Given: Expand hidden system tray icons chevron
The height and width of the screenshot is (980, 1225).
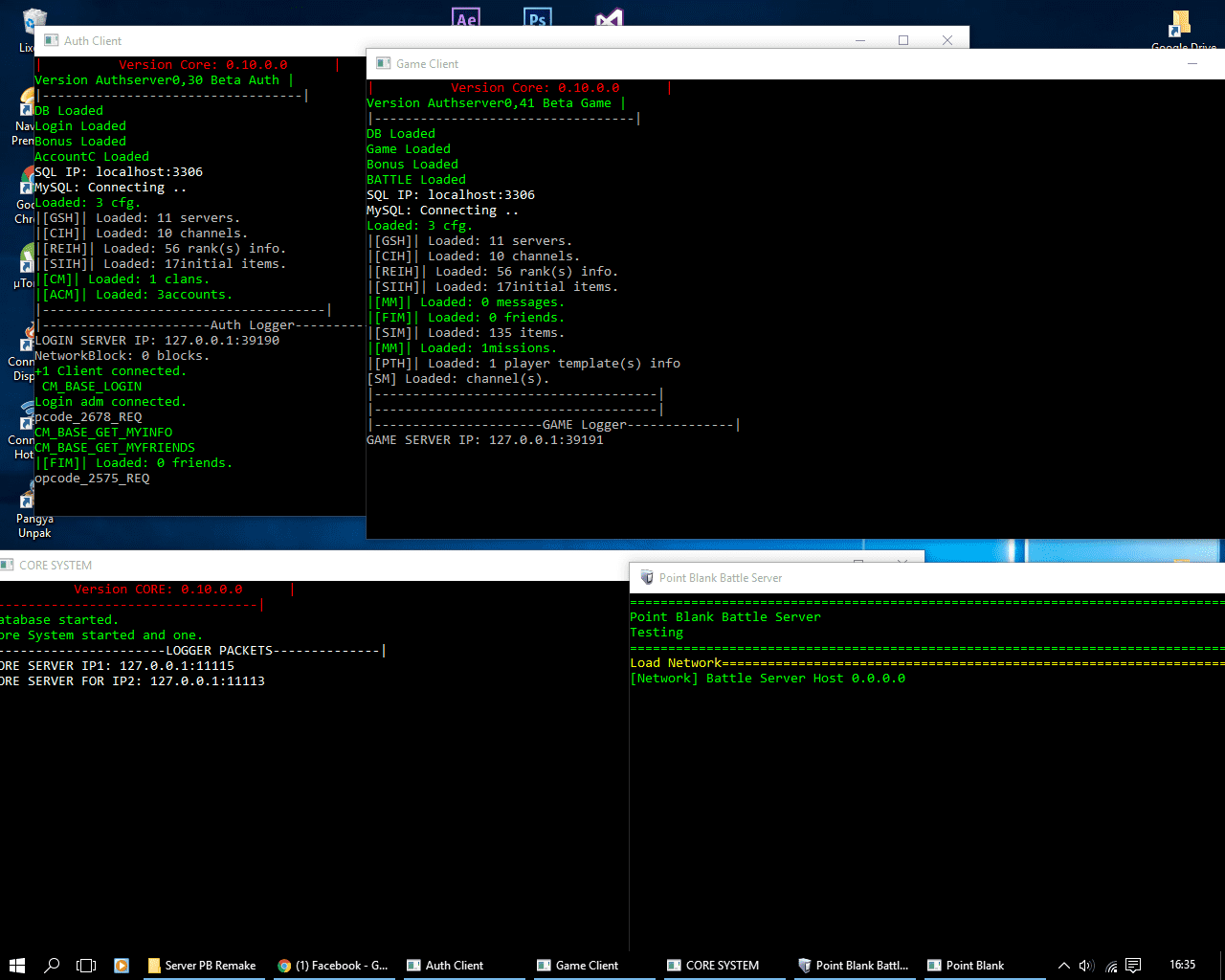Looking at the screenshot, I should point(1063,965).
